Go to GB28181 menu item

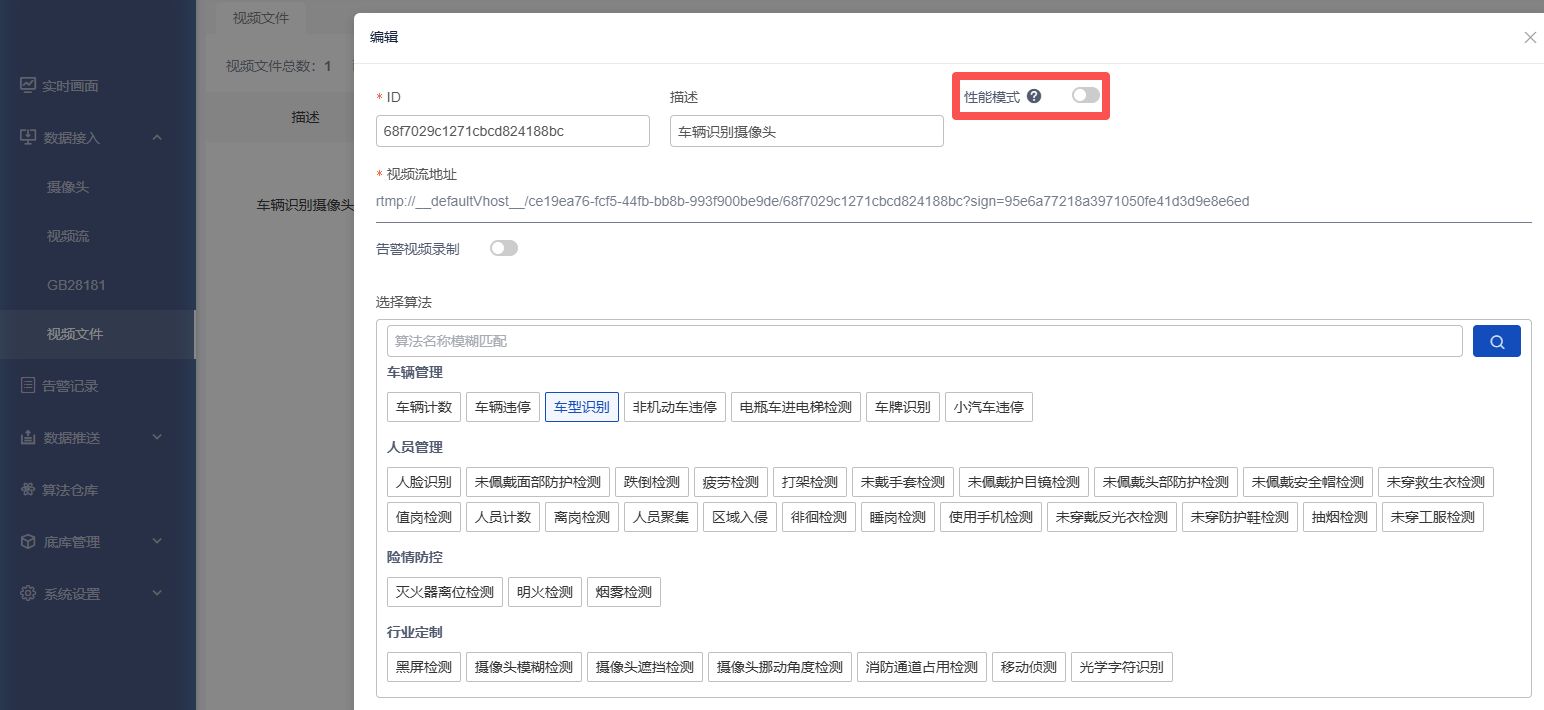76,285
